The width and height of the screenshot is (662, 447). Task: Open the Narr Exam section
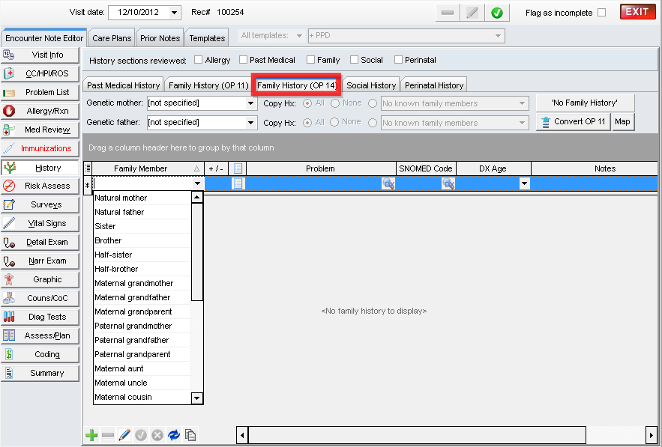(x=40, y=261)
